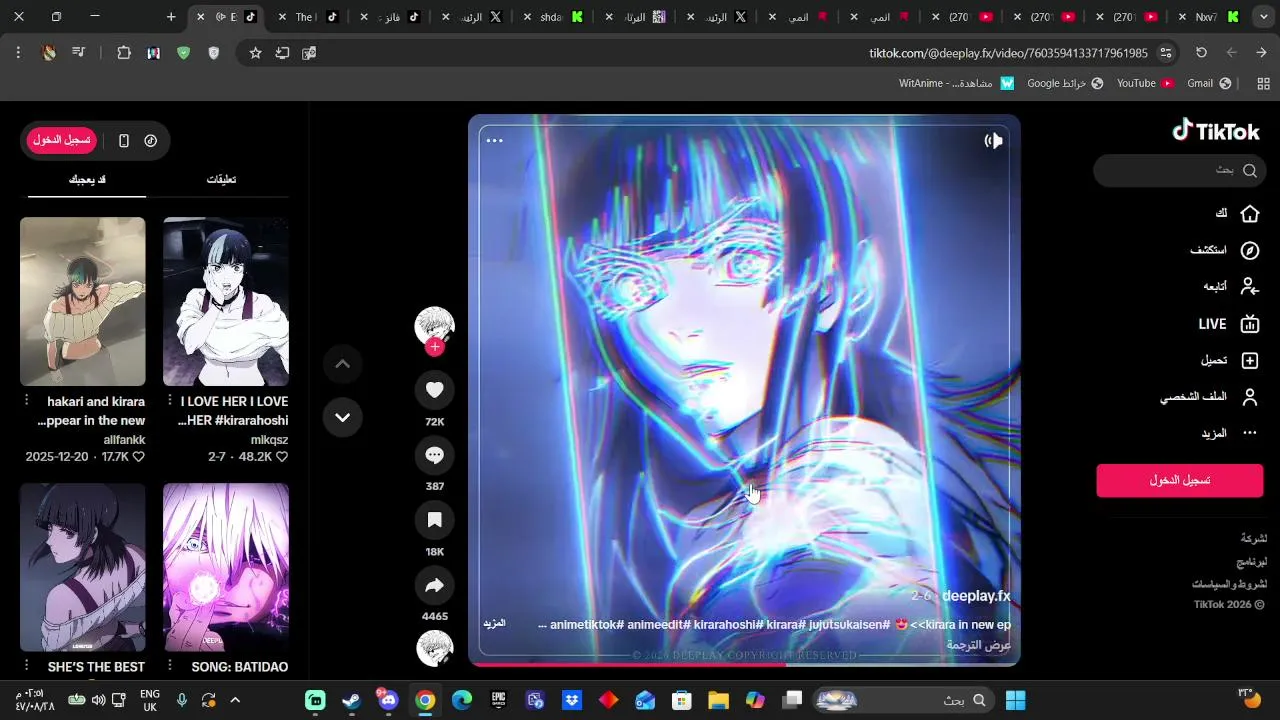Open Chrome three-dot menu
1280x720 pixels.
pos(18,53)
